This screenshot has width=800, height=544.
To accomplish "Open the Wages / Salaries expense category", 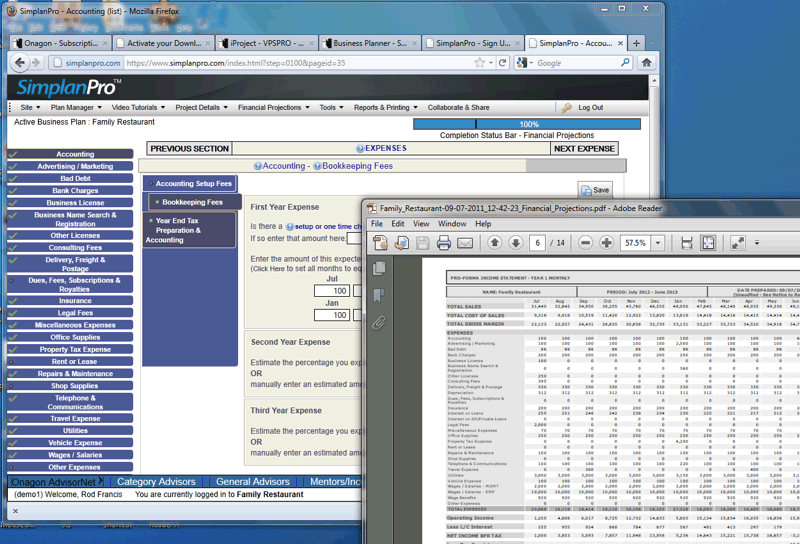I will [70, 455].
